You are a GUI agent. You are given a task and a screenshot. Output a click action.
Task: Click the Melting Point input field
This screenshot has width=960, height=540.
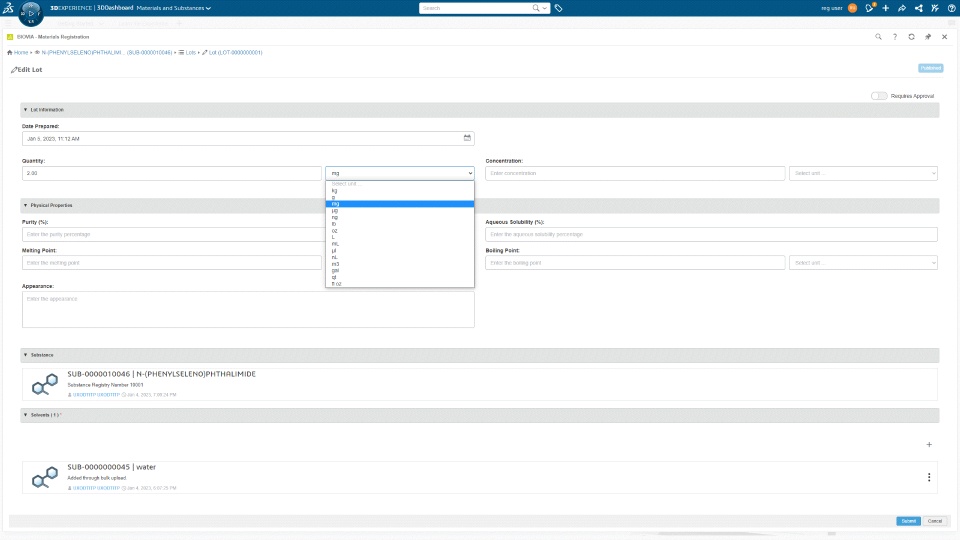[x=171, y=263]
